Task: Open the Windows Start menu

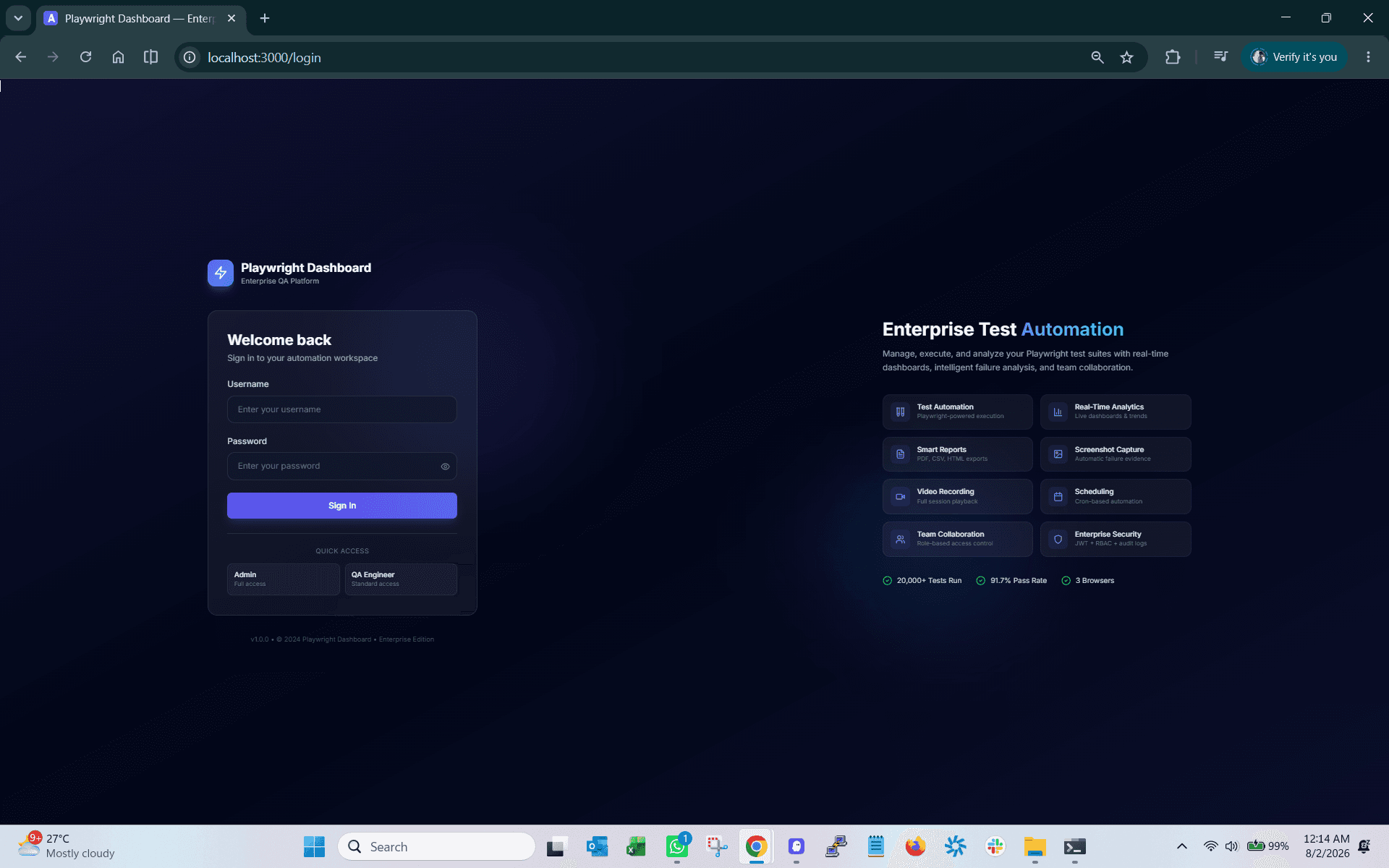Action: 314,846
